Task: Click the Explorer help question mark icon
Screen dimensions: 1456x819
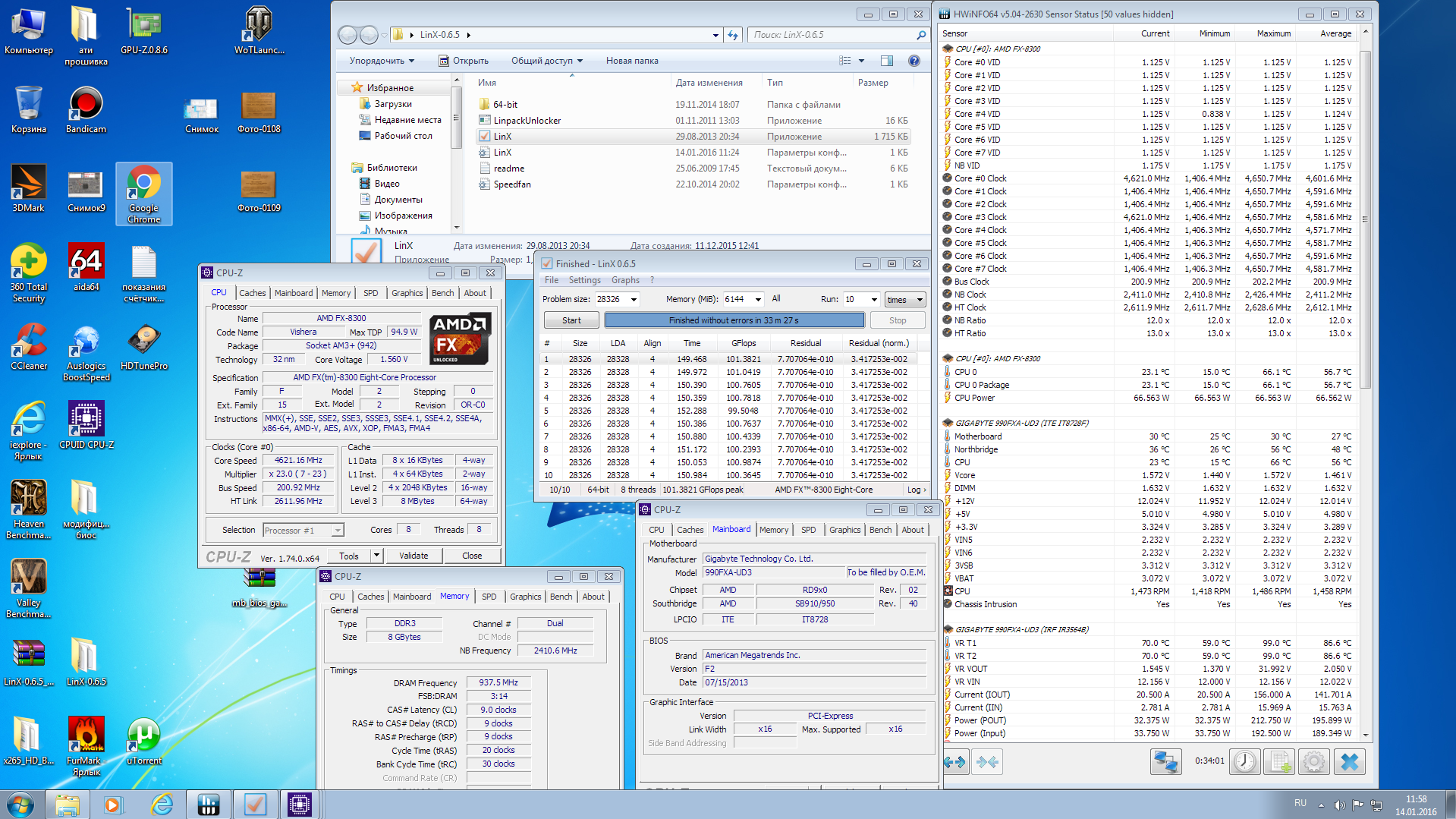Action: point(914,61)
